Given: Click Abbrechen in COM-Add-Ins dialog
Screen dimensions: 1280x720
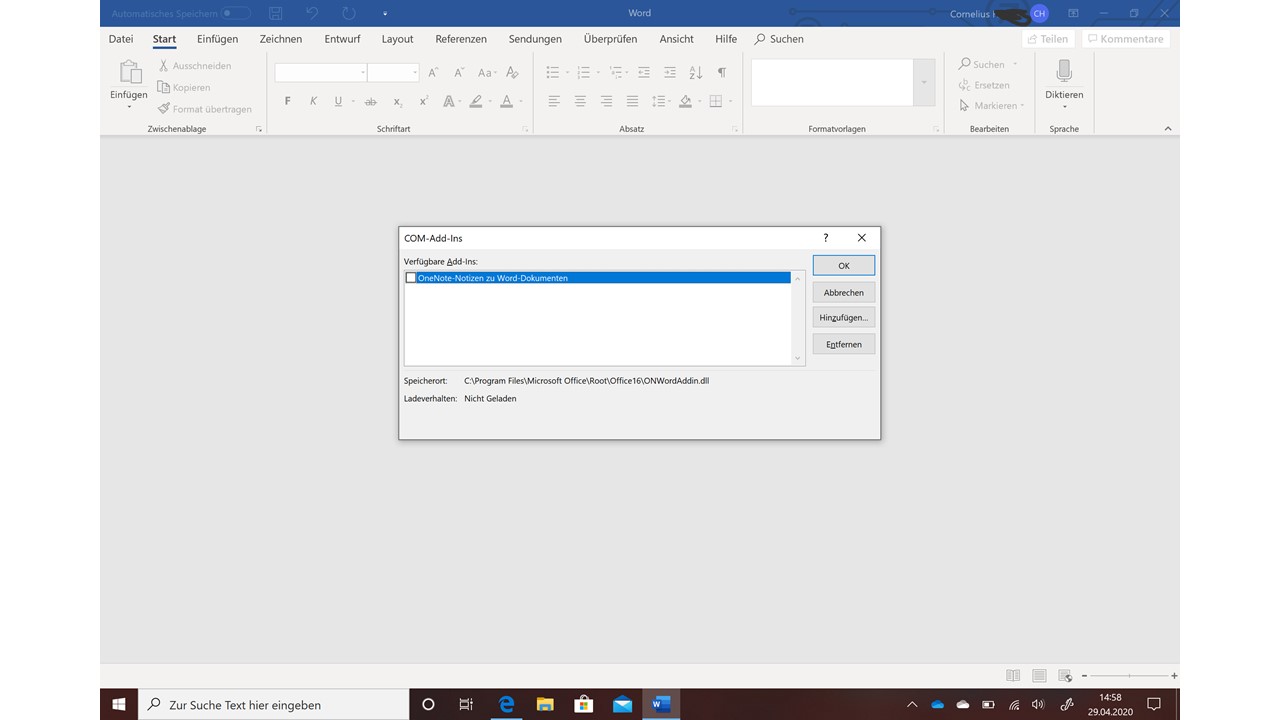Looking at the screenshot, I should [x=844, y=292].
